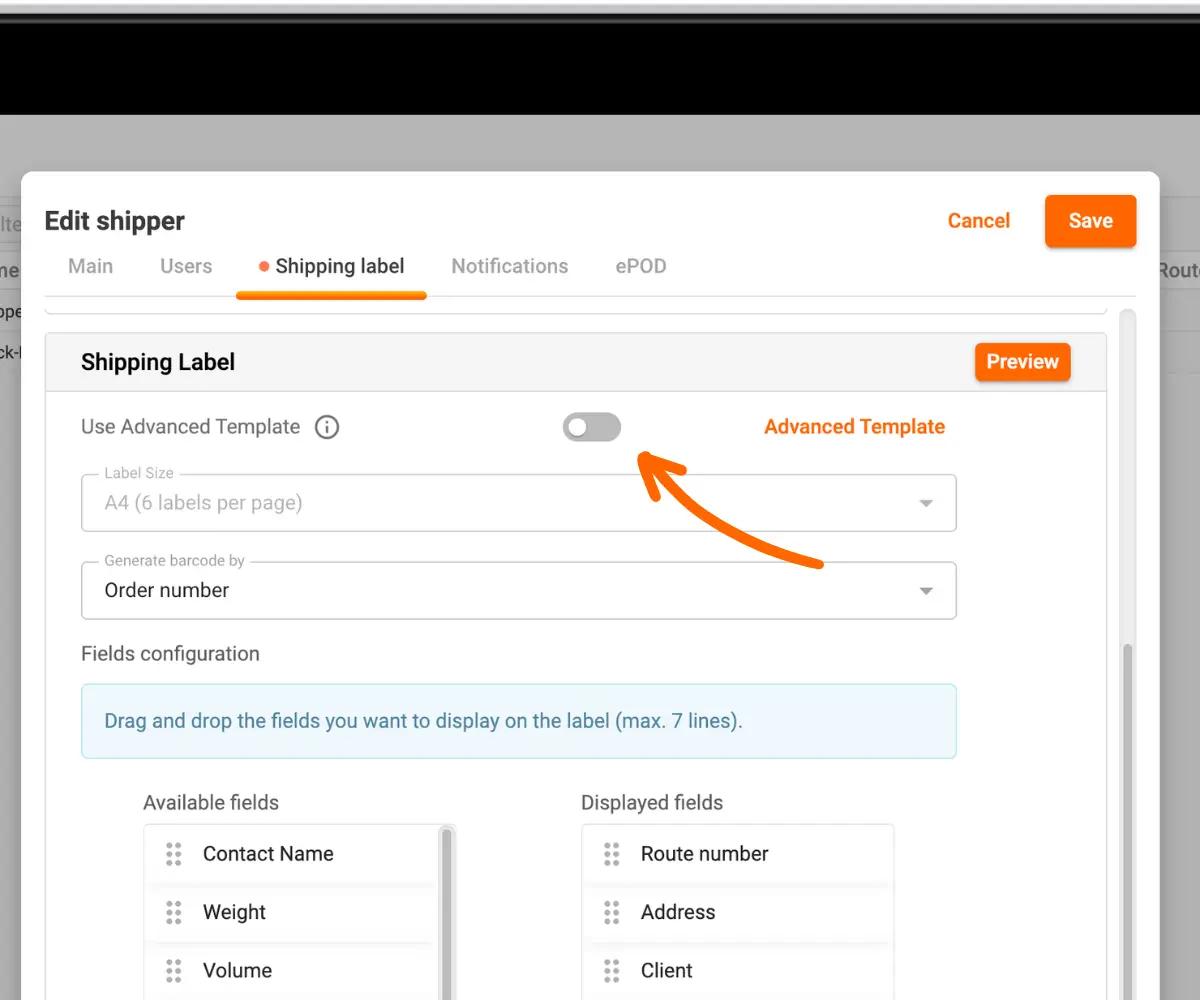Click the Fields configuration heading
The width and height of the screenshot is (1200, 1000).
(x=170, y=654)
